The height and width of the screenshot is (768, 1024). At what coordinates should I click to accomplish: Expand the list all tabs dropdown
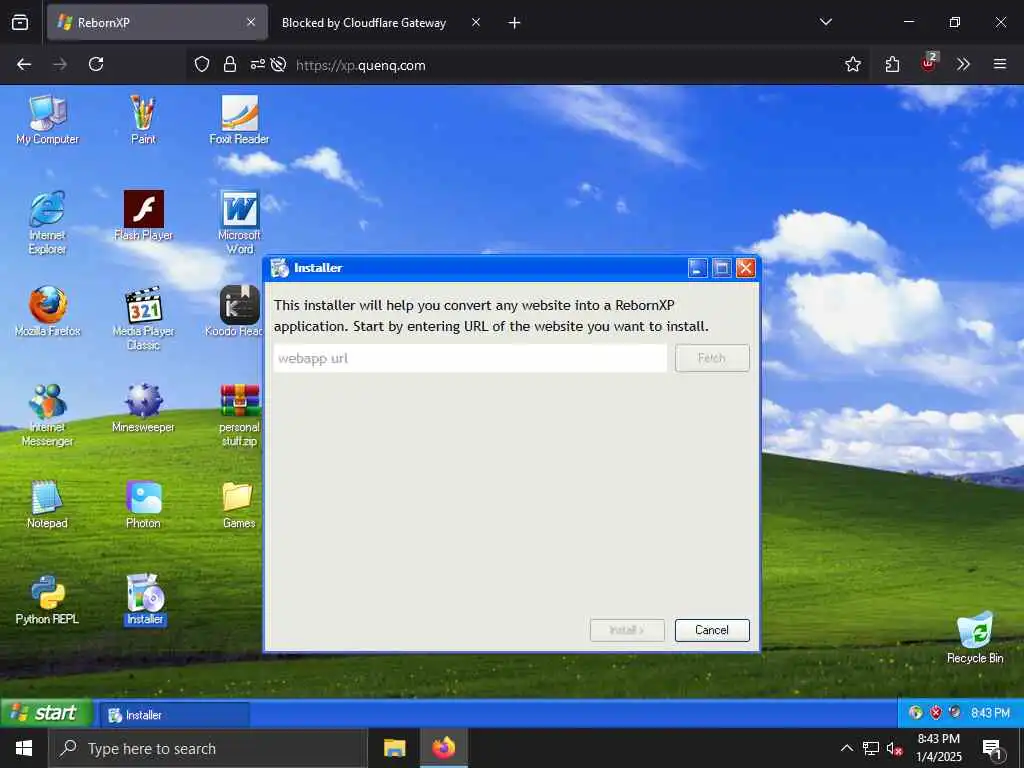(826, 22)
